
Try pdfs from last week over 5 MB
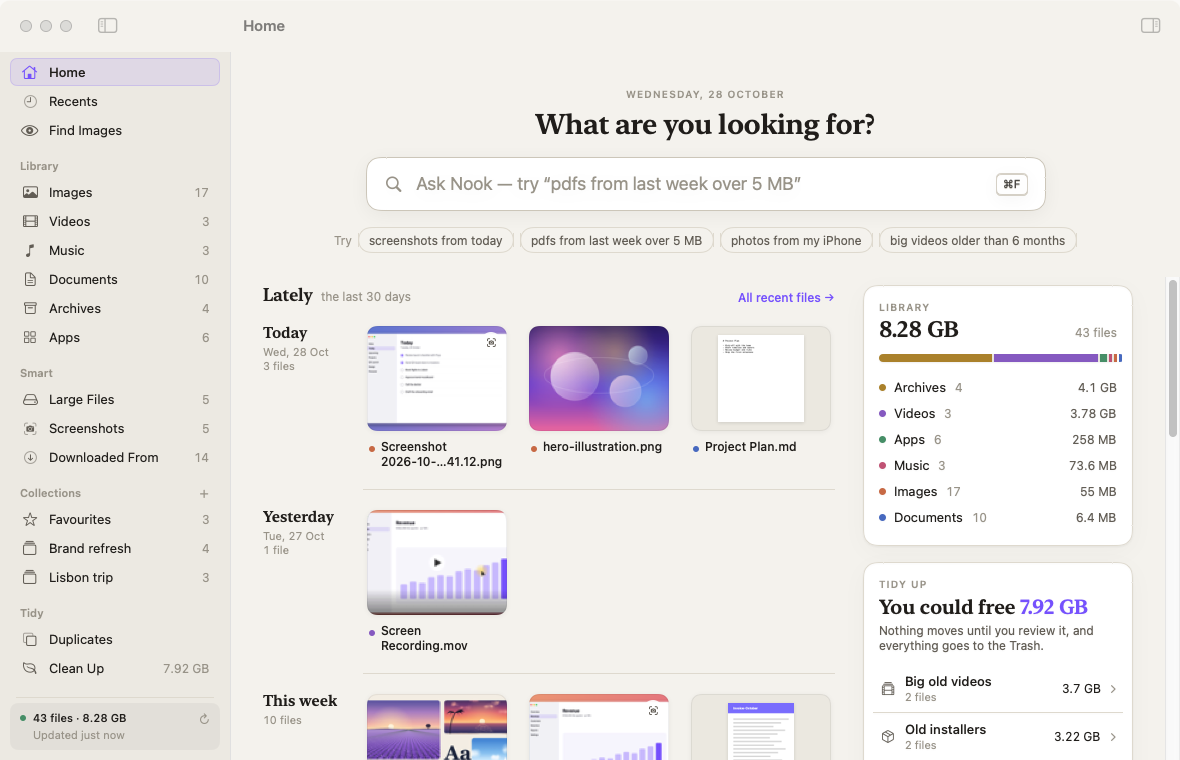tap(616, 241)
